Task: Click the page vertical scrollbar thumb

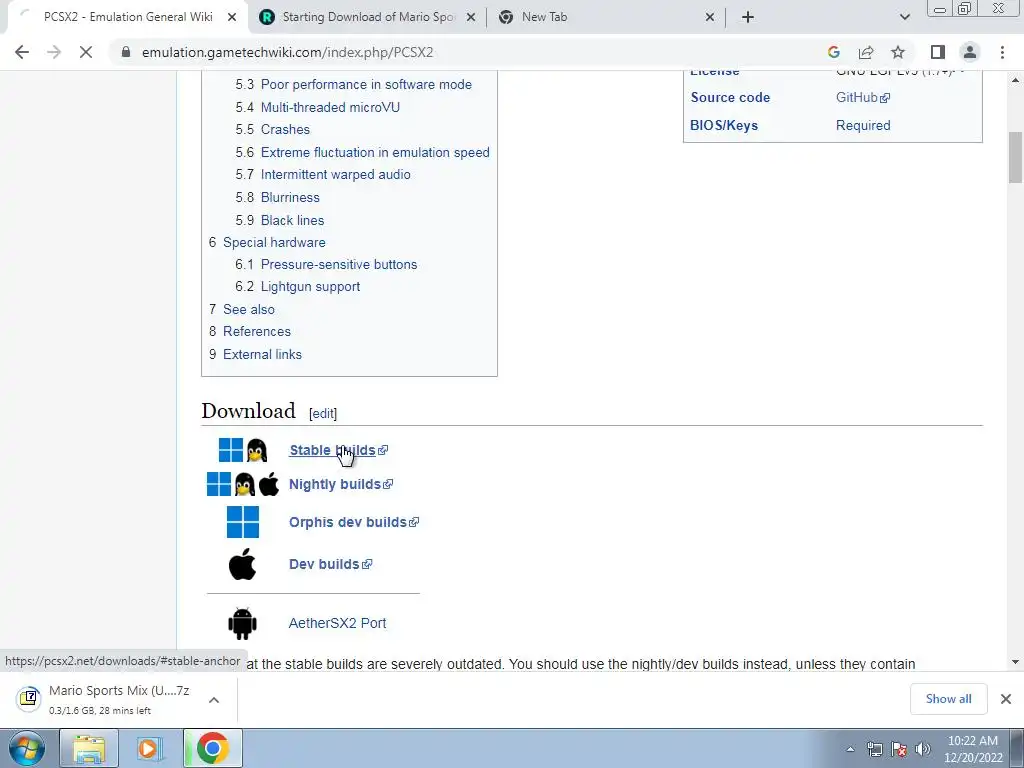Action: [1016, 157]
